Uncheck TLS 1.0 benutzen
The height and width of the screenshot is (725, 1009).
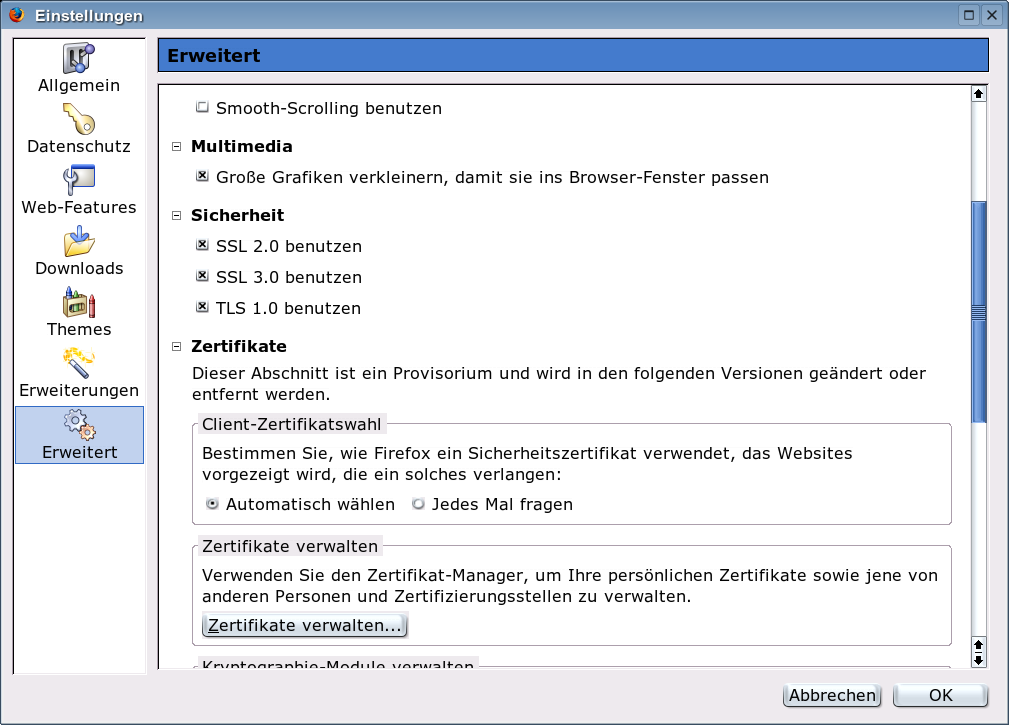coord(202,307)
